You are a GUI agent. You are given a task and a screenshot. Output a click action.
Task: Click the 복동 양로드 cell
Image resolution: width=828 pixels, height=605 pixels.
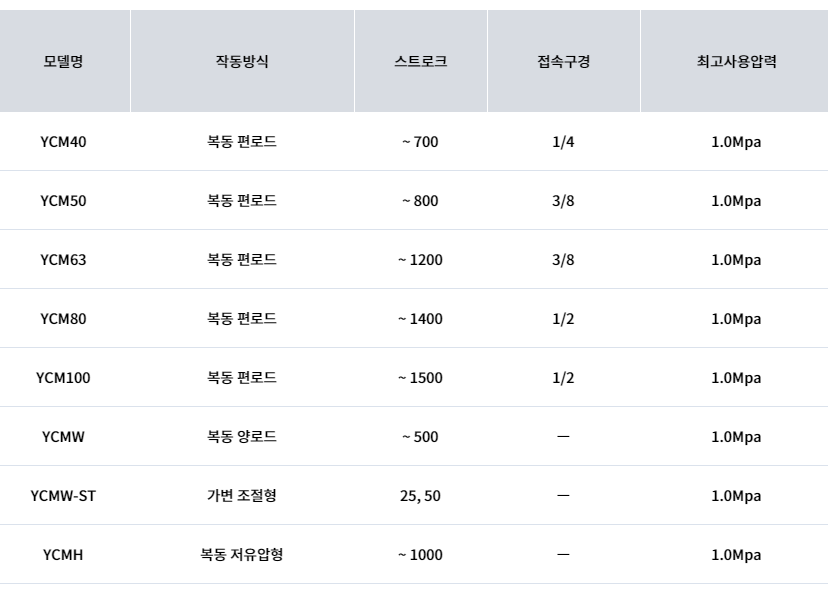242,437
